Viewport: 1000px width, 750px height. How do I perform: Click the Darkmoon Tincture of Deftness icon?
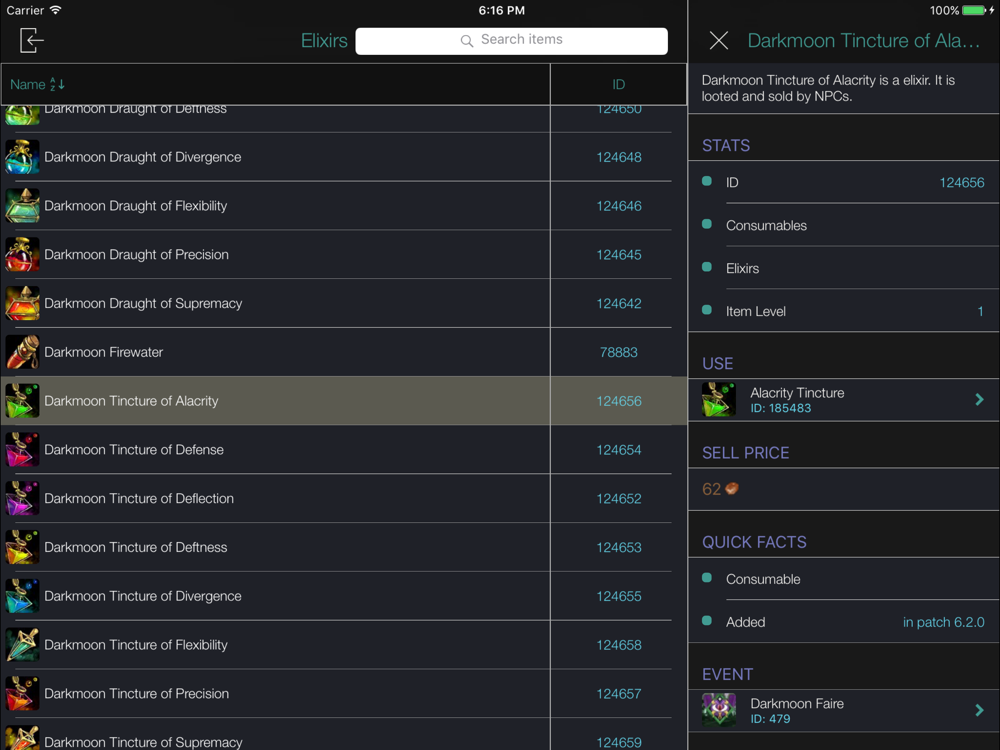tap(22, 547)
